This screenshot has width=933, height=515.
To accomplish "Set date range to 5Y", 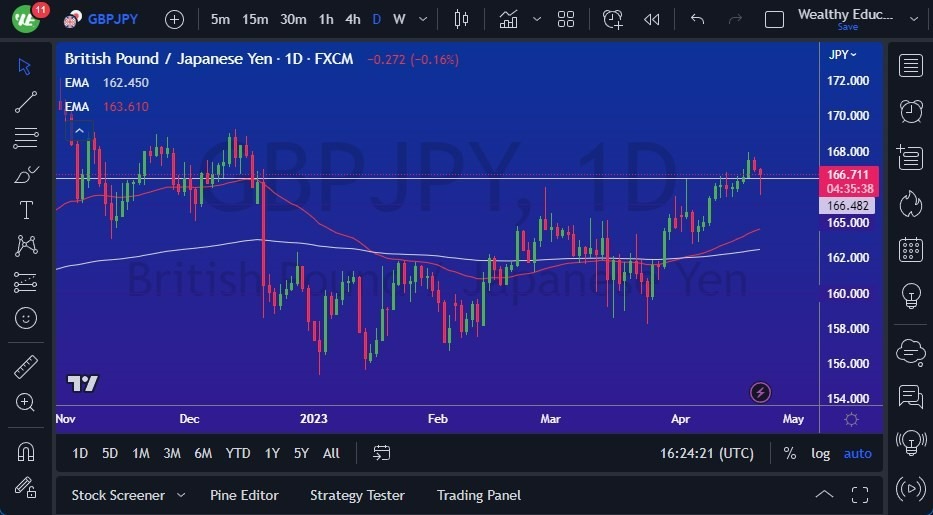I will coord(302,454).
